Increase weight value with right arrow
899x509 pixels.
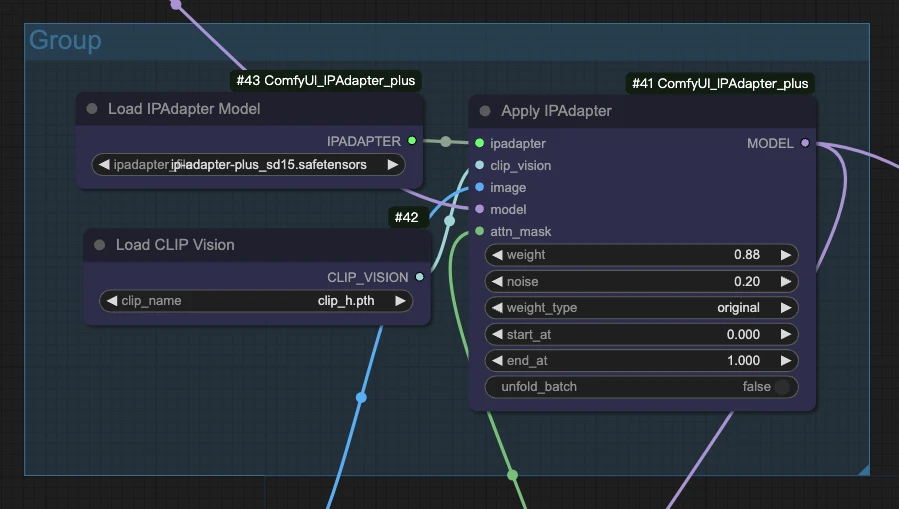(785, 255)
